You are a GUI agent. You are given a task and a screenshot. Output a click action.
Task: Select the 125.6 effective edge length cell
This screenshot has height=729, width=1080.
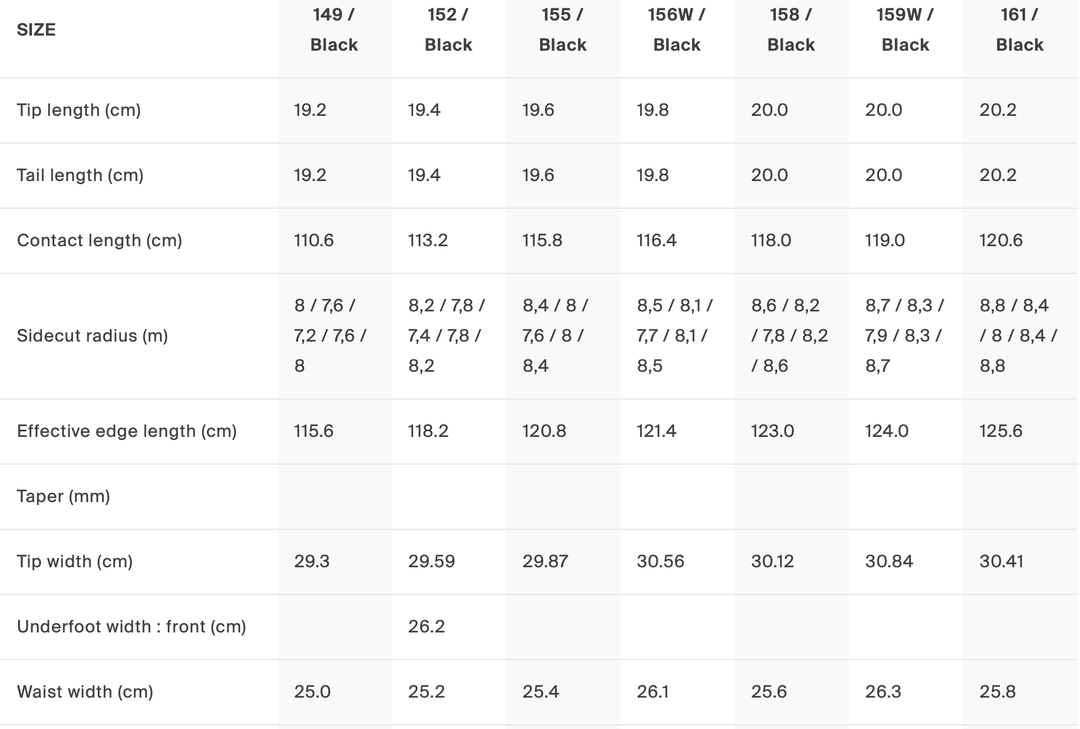click(x=1000, y=431)
